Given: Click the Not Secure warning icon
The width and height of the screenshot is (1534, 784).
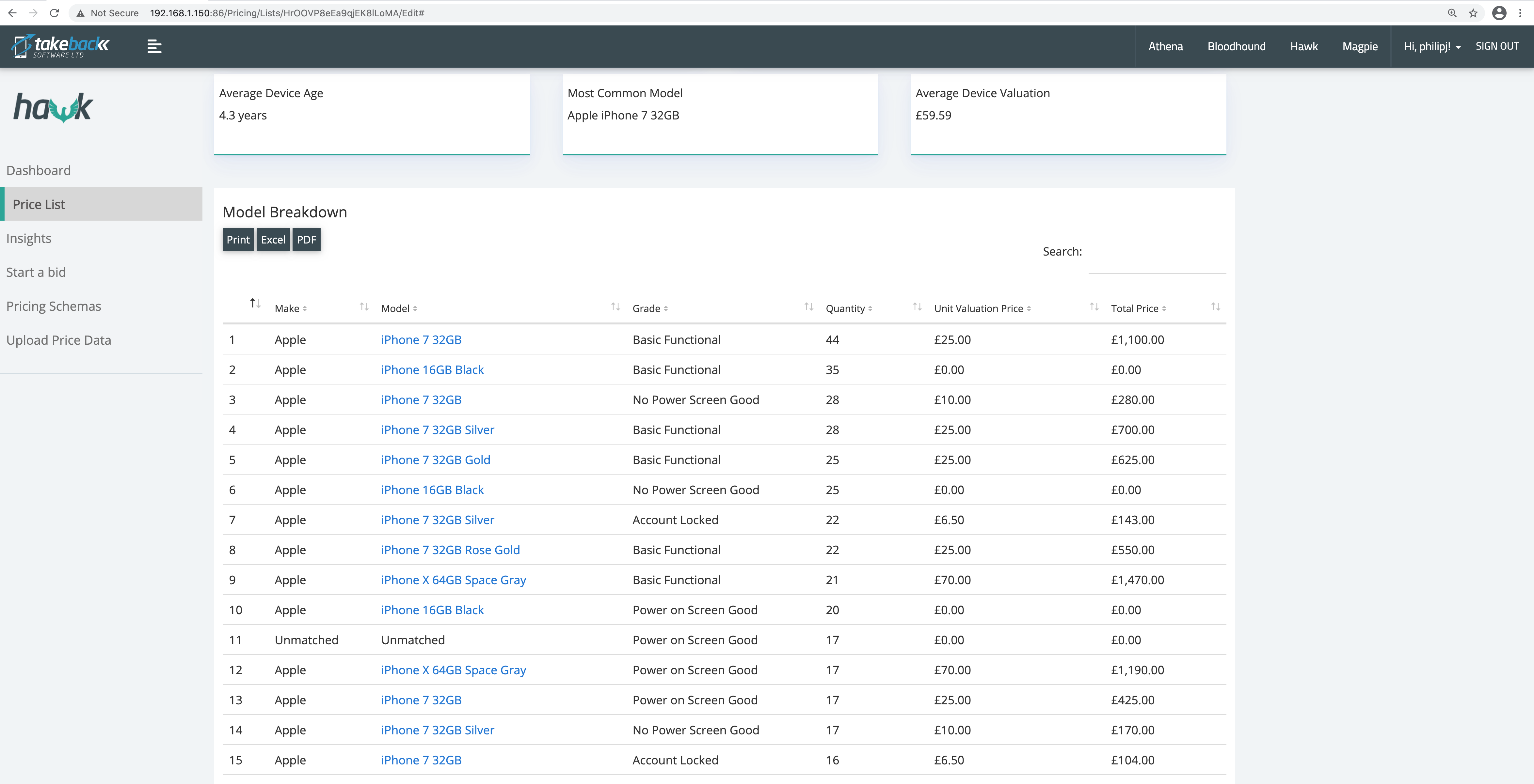Looking at the screenshot, I should coord(80,13).
